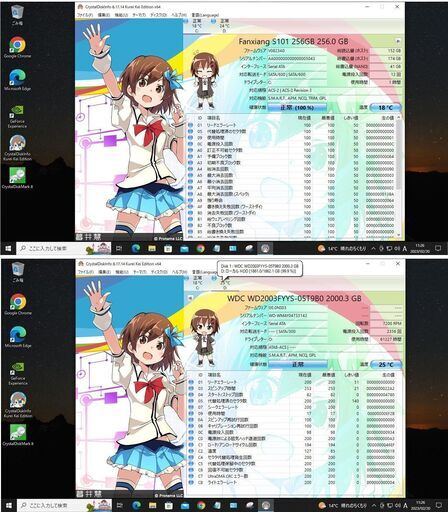Viewport: 448px width, 512px height.
Task: Open File Explorer from the upper taskbar
Action: click(152, 248)
